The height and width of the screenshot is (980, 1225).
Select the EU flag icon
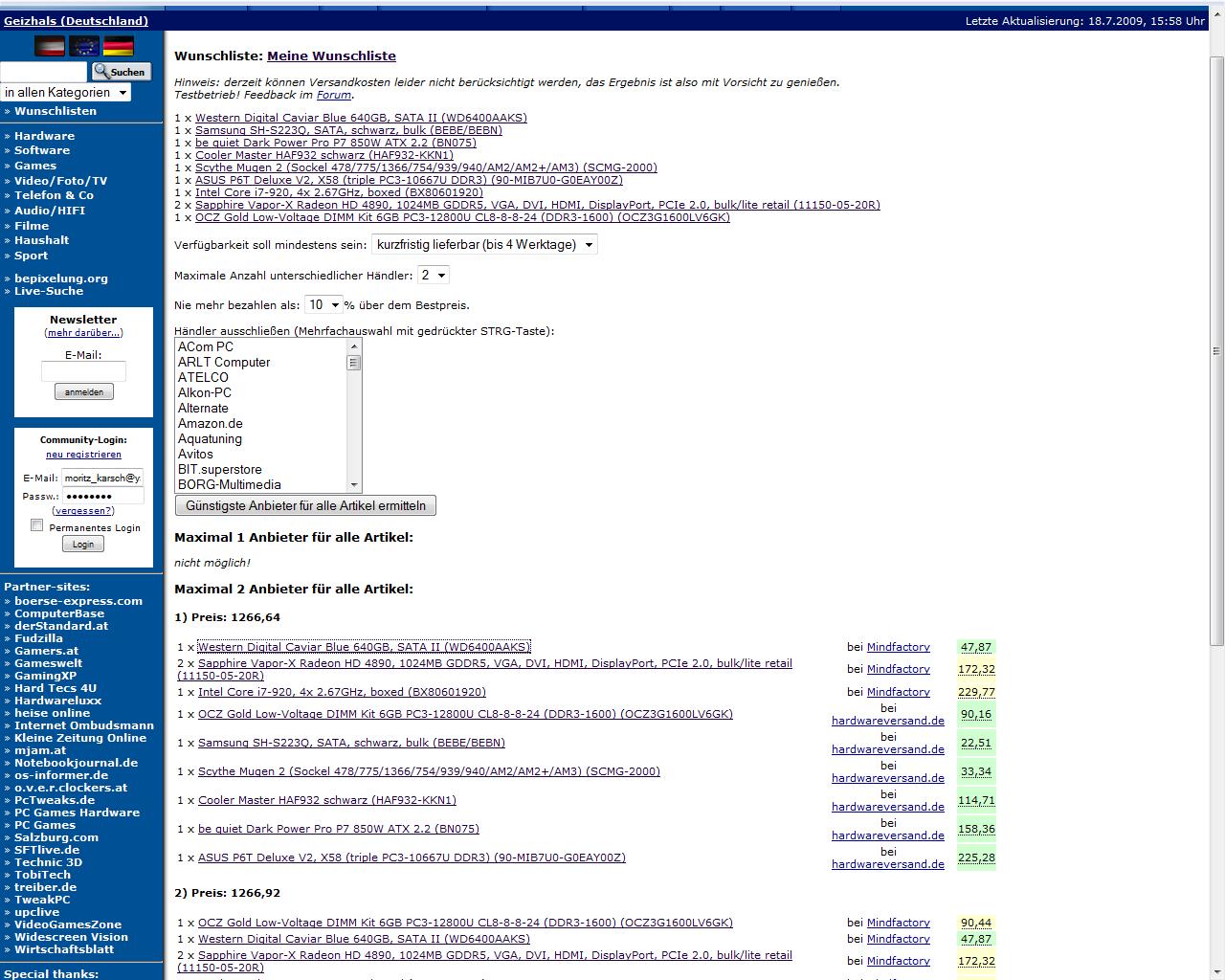[x=84, y=46]
